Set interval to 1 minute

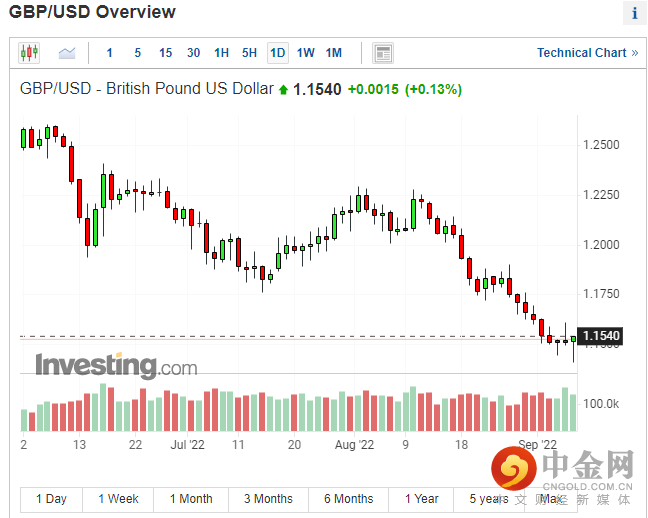tap(109, 53)
